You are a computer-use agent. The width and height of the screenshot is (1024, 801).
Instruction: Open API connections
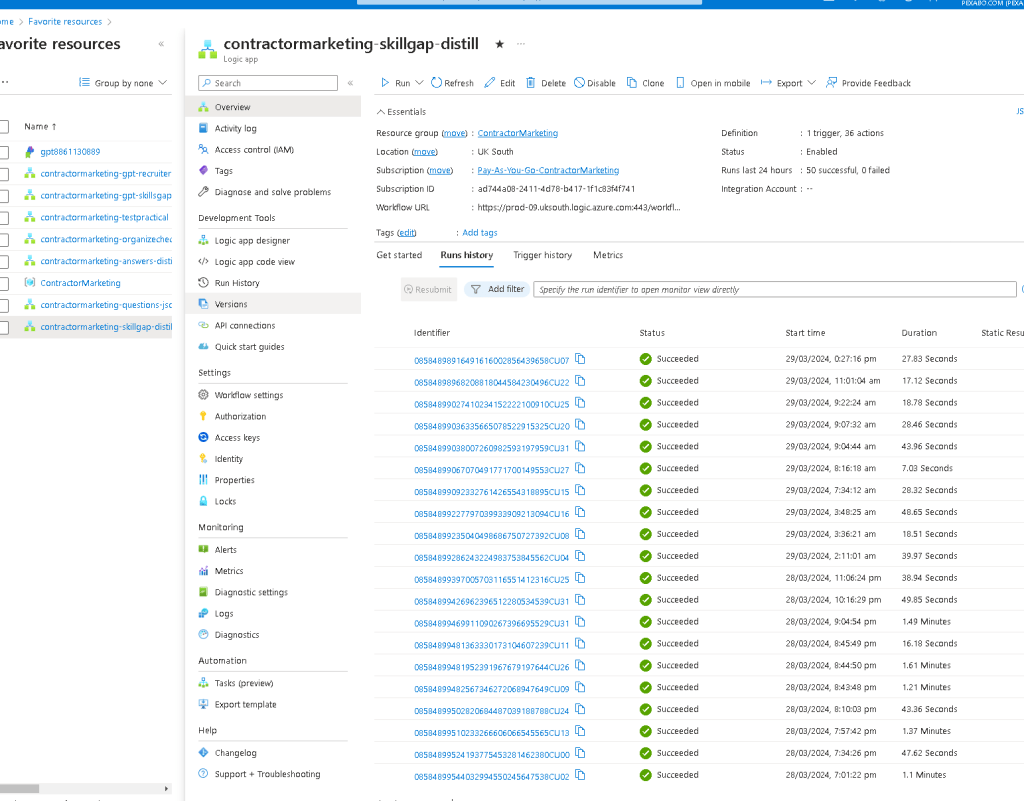click(x=245, y=325)
